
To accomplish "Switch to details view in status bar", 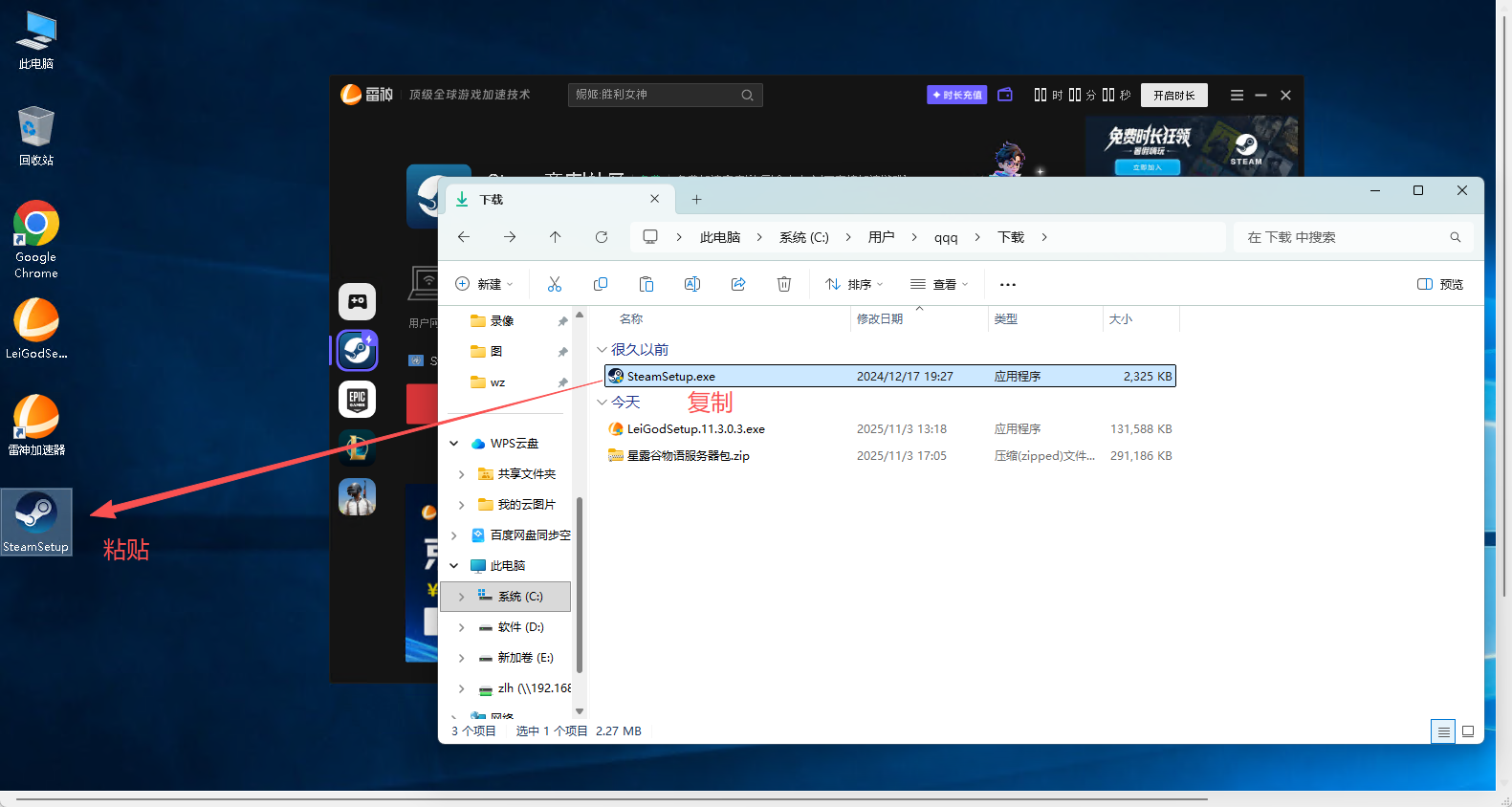I will point(1443,731).
